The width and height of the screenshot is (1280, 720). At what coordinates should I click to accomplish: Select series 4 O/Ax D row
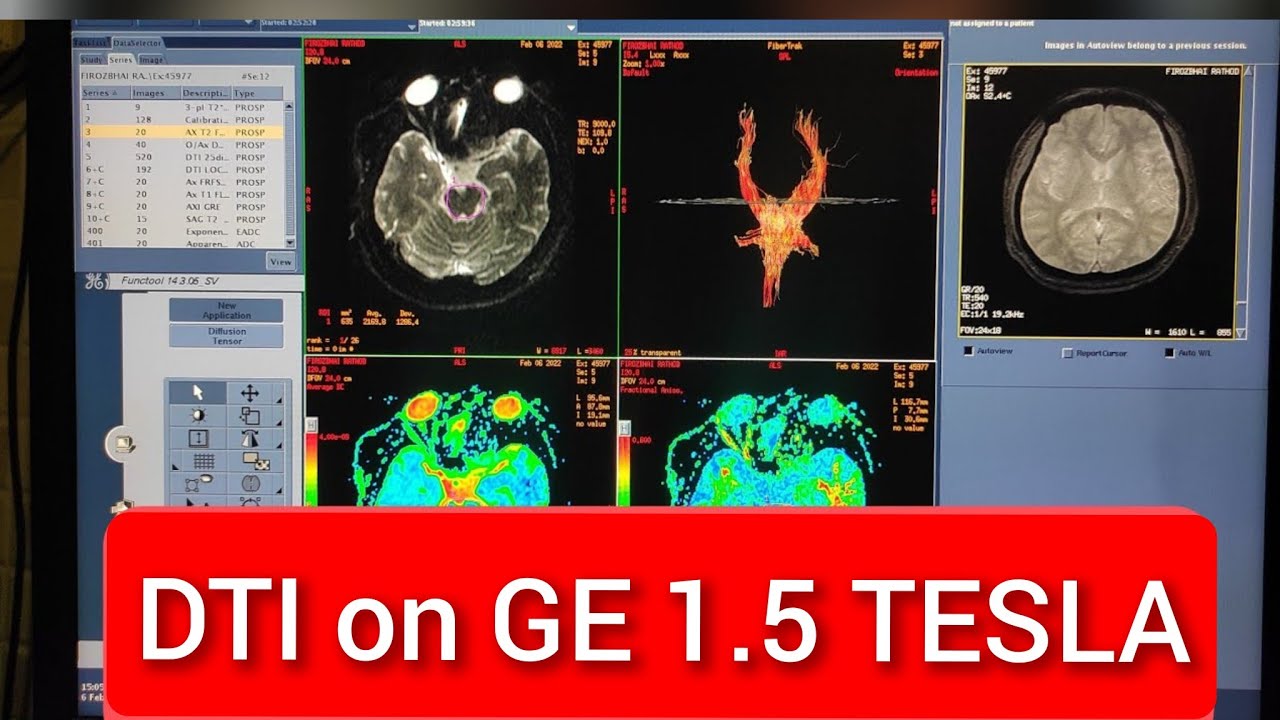182,144
